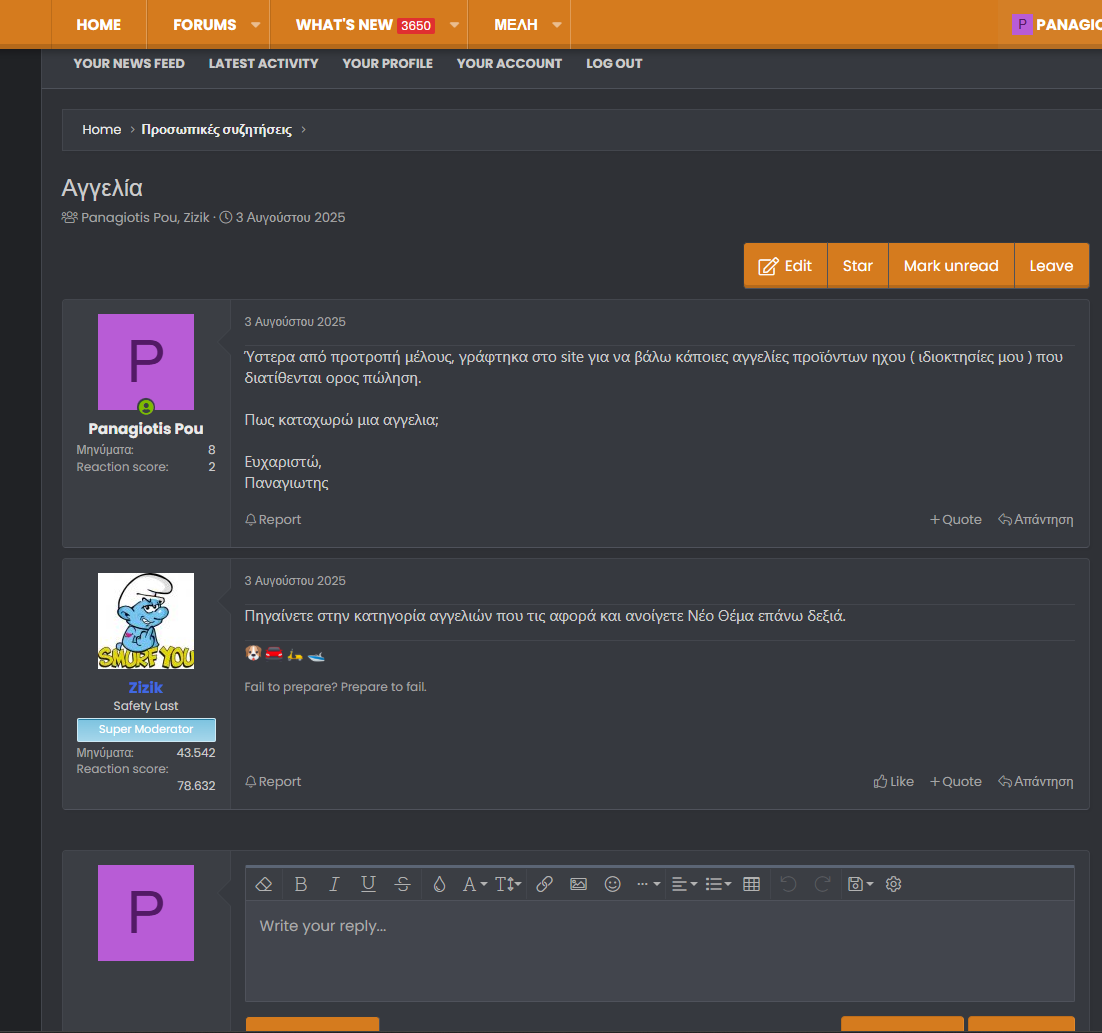
Task: Insert an image into reply
Action: click(578, 884)
